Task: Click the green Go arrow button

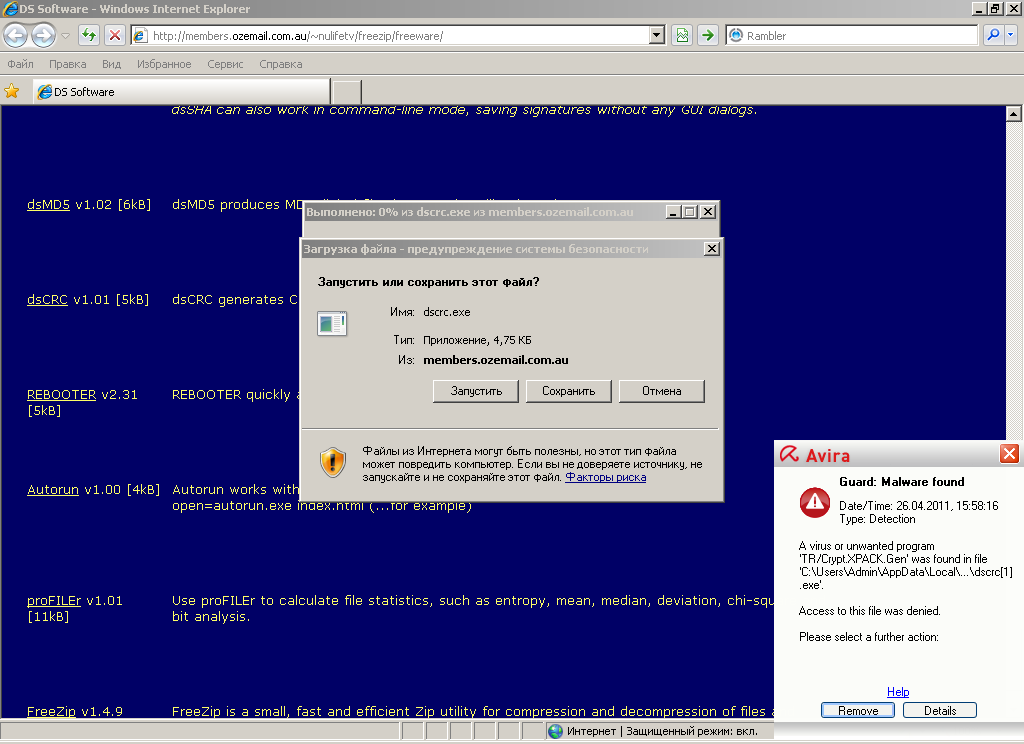Action: [x=708, y=35]
